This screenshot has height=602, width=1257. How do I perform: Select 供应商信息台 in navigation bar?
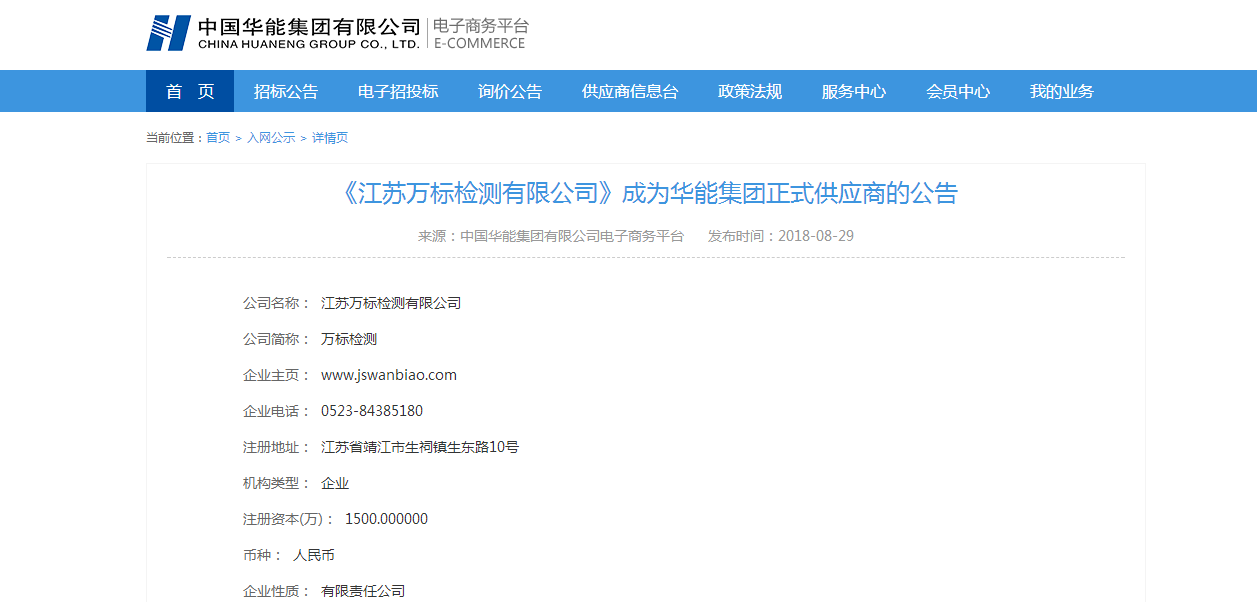(x=630, y=91)
